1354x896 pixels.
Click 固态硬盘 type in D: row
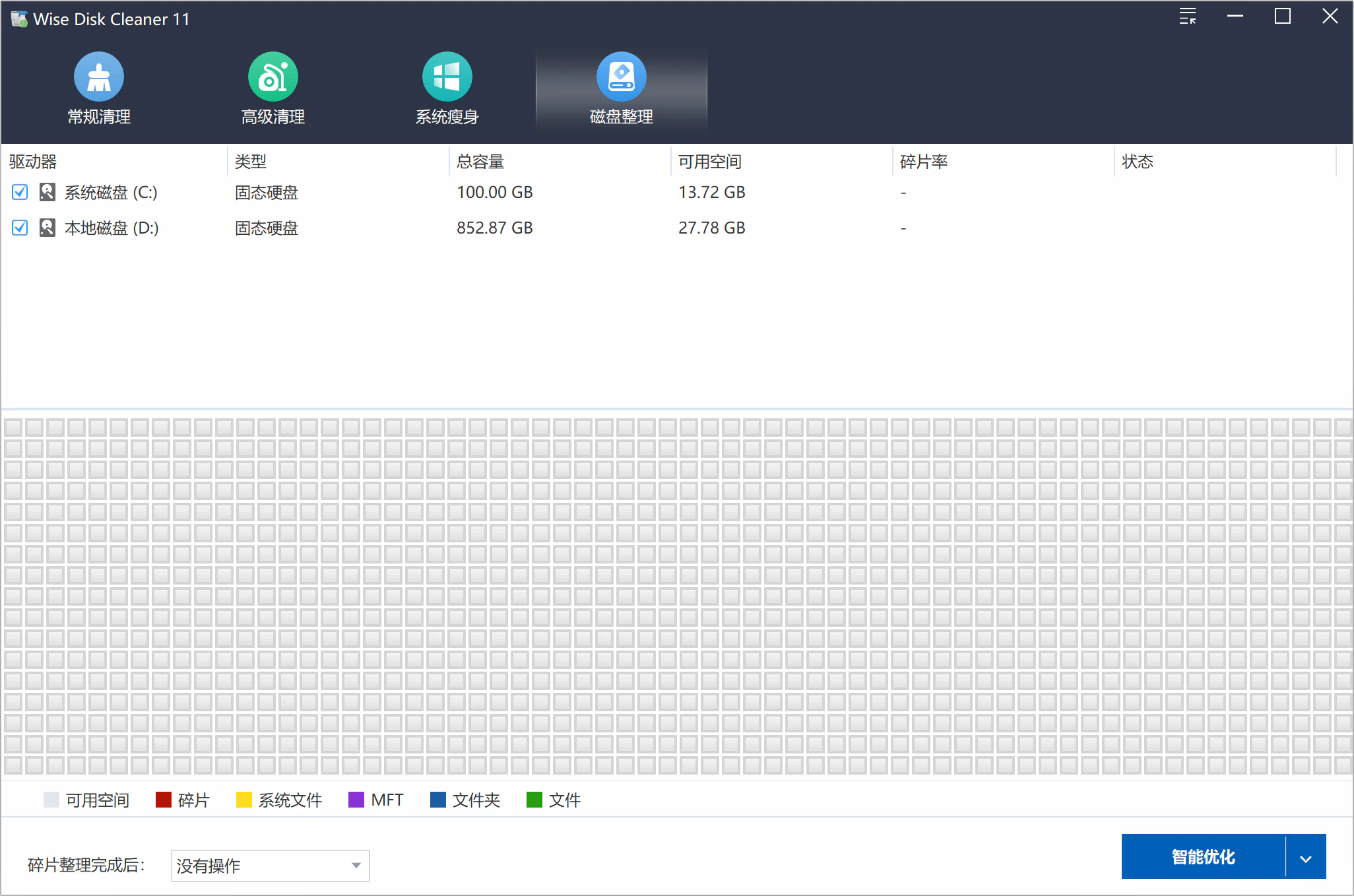(267, 228)
